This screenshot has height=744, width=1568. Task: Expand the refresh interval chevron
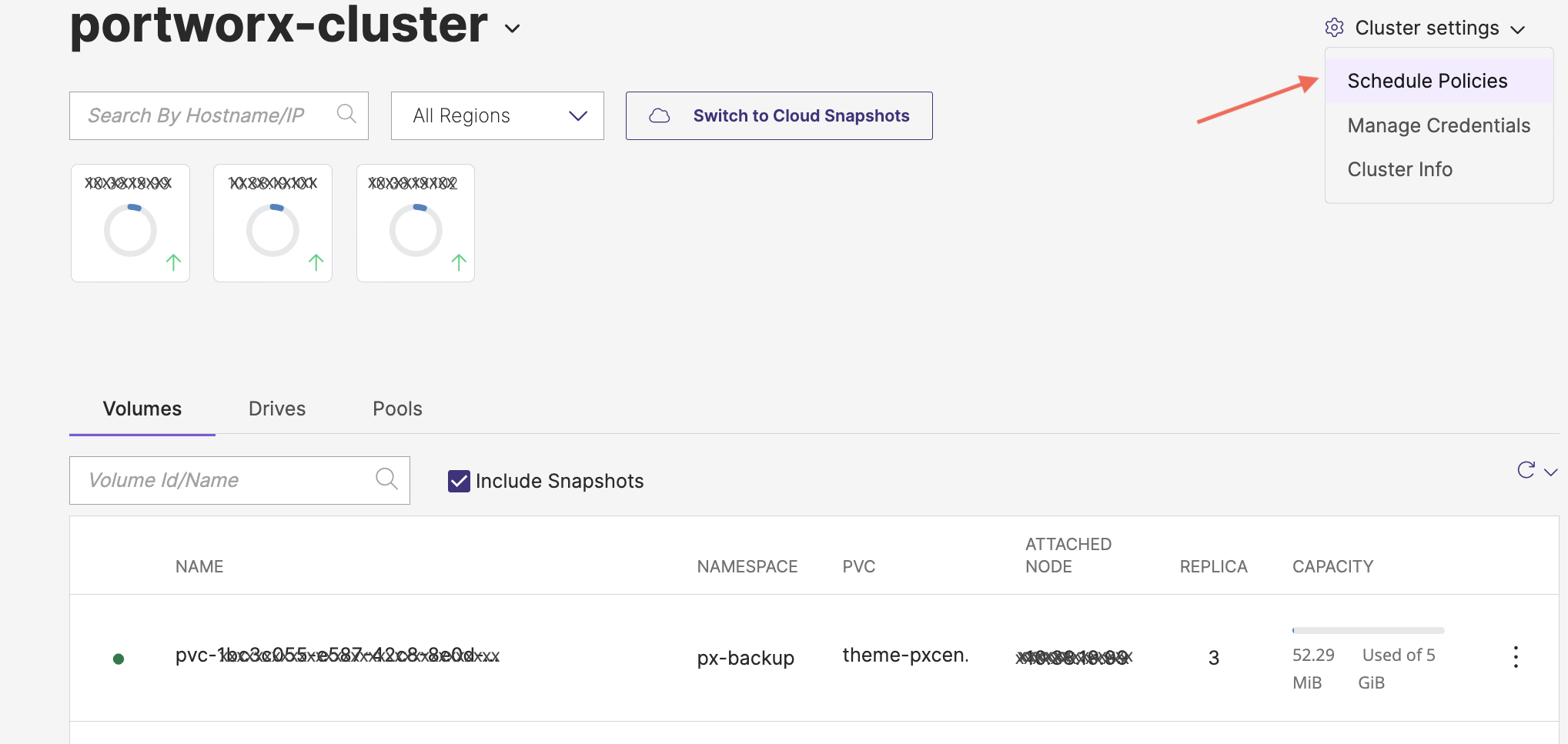pyautogui.click(x=1551, y=472)
